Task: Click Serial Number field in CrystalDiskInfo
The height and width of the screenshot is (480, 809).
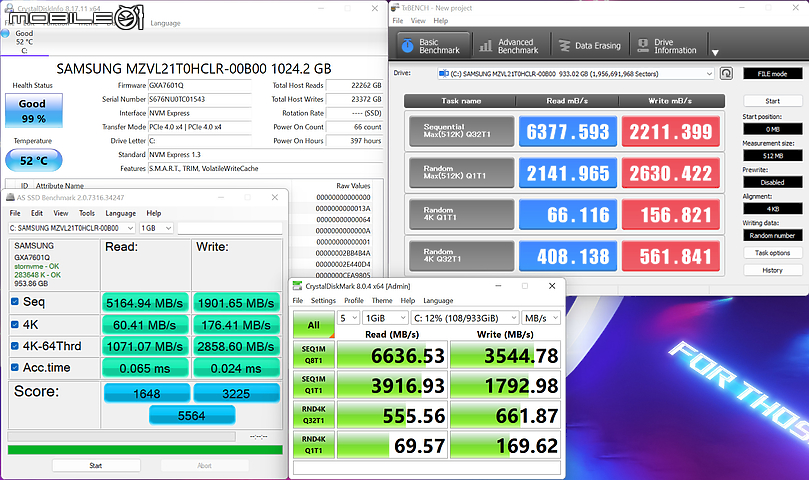Action: (x=200, y=99)
